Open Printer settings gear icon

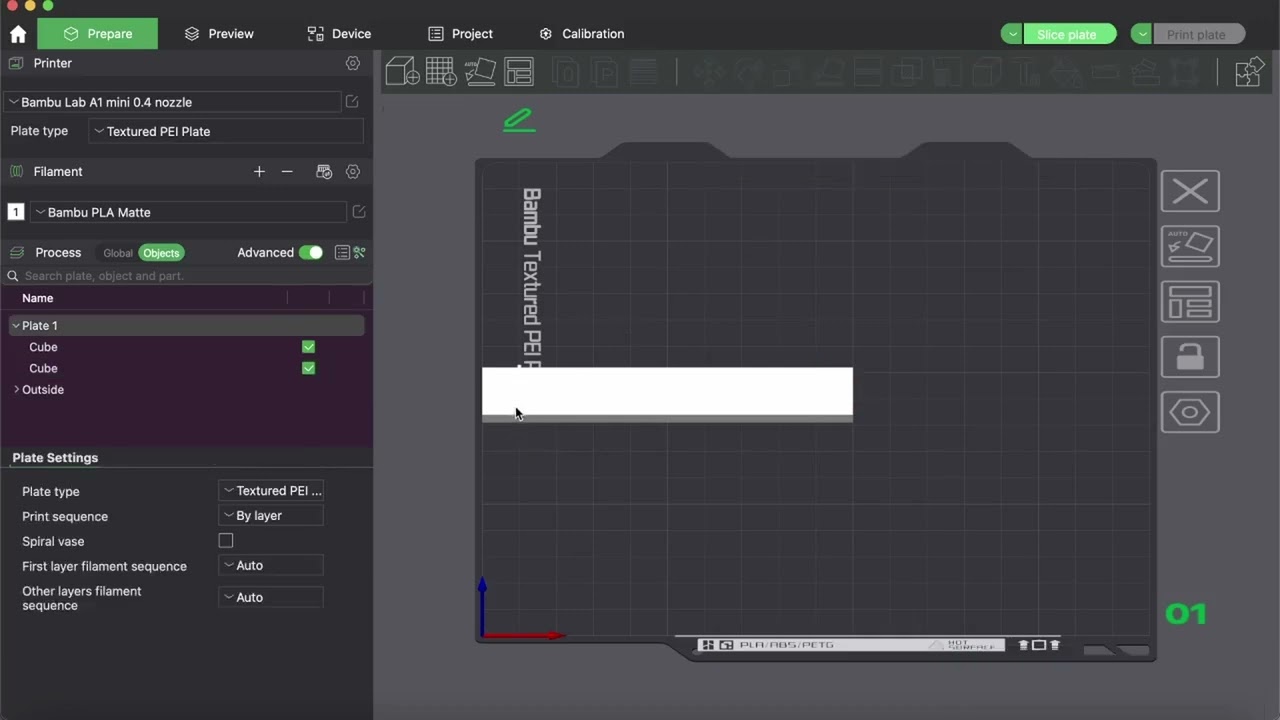353,63
